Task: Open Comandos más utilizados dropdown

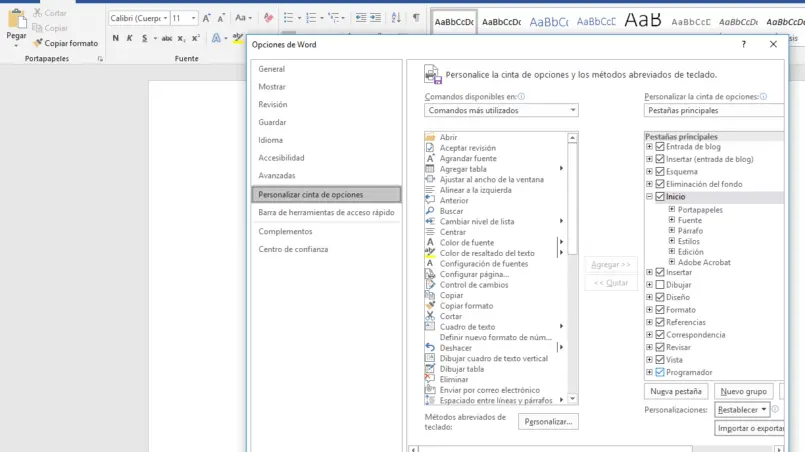Action: [502, 110]
